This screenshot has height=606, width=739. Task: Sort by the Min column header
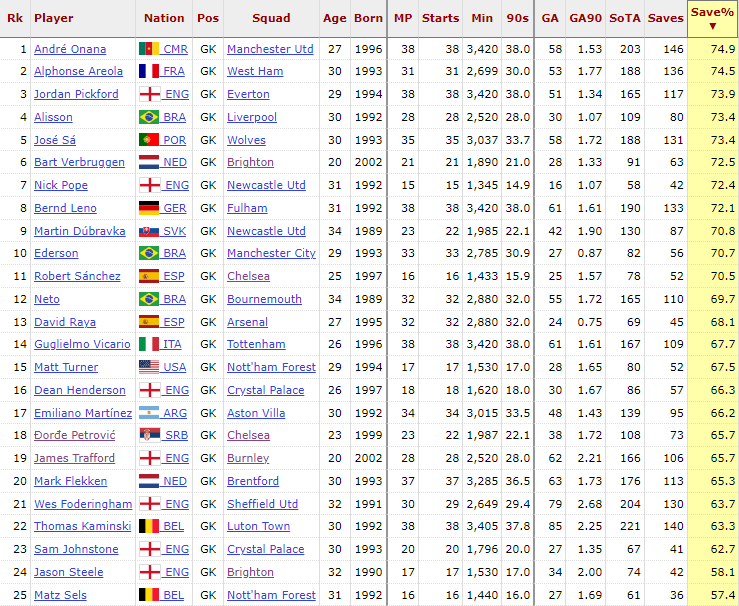tap(482, 18)
